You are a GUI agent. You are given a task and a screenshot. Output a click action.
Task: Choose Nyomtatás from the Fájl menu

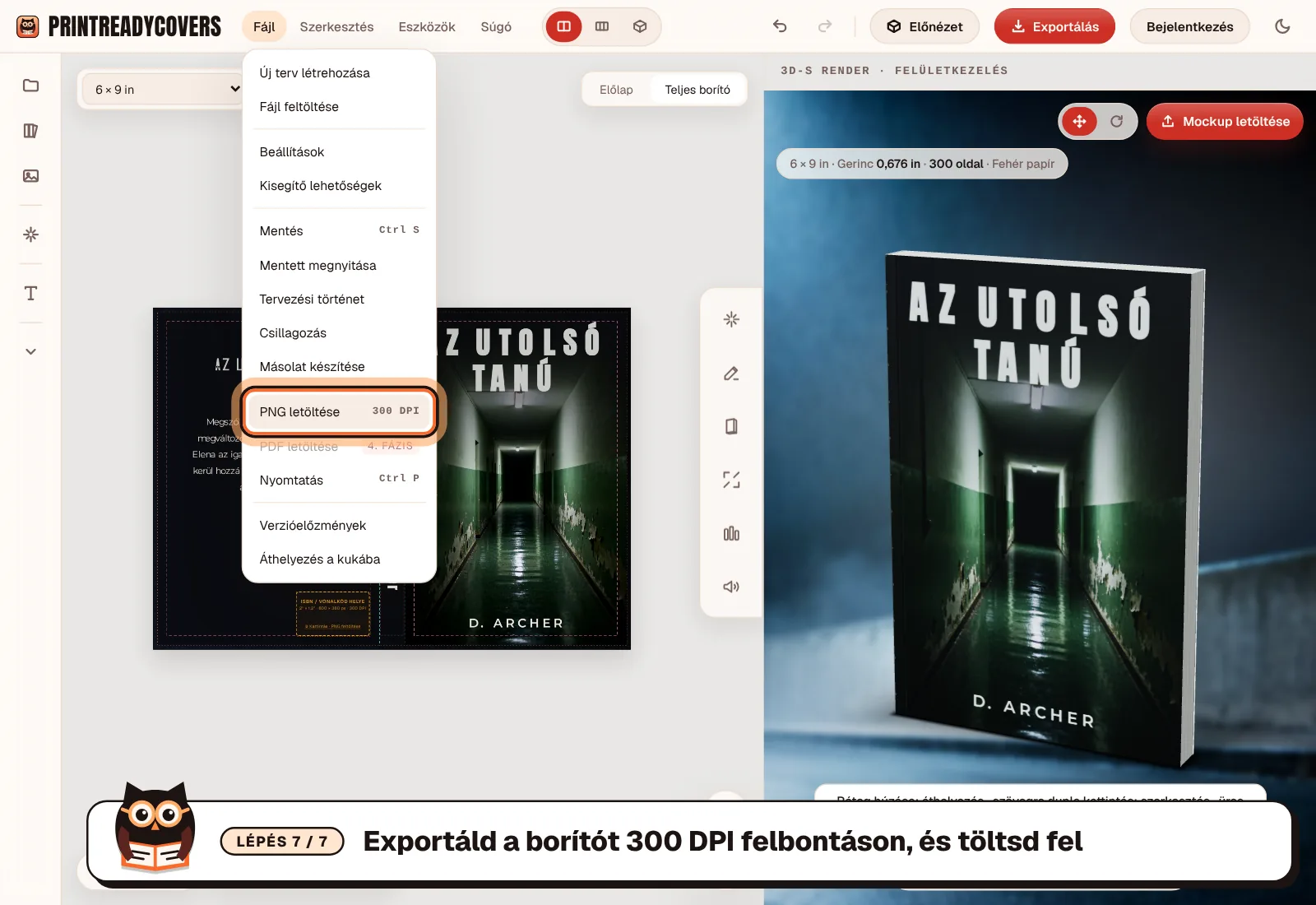pos(339,480)
